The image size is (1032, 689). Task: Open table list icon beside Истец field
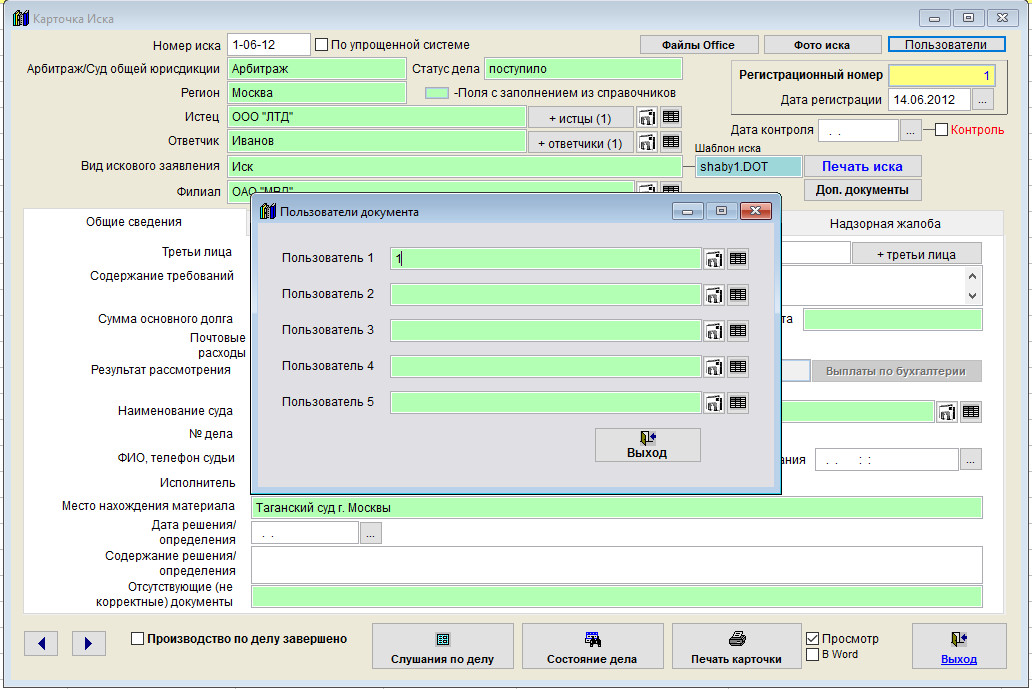tap(671, 117)
